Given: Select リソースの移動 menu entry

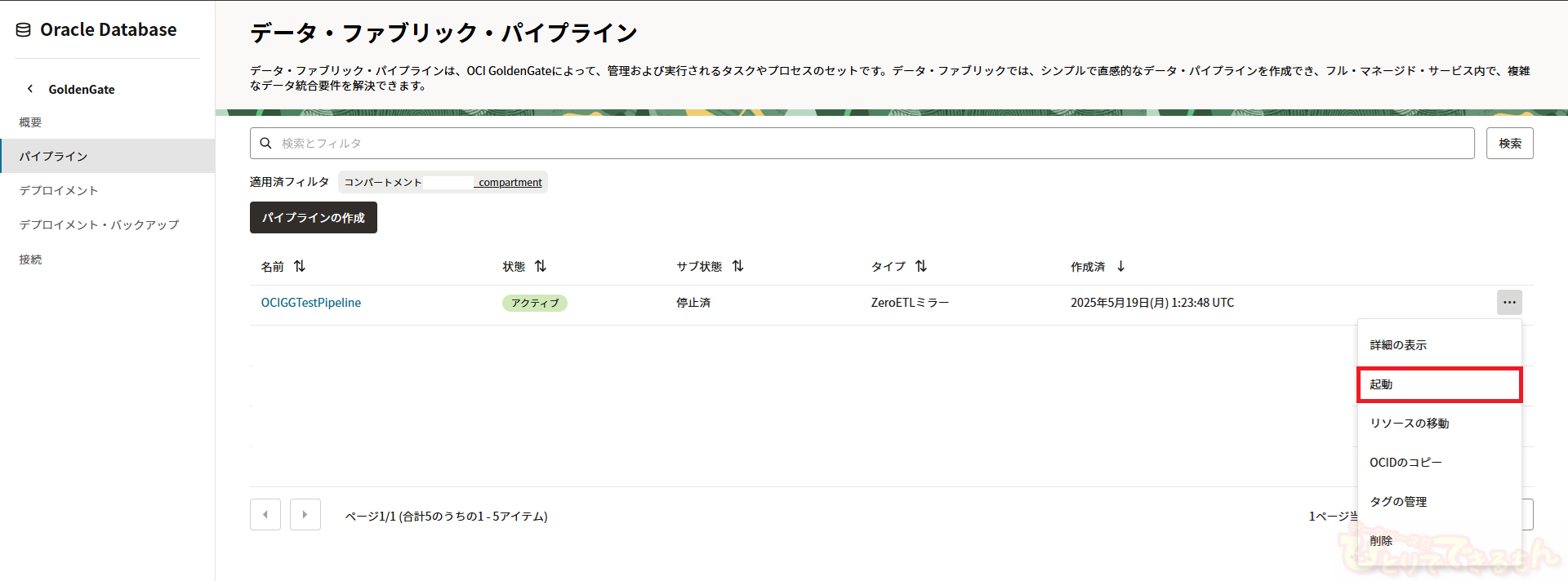Looking at the screenshot, I should [x=1439, y=424].
